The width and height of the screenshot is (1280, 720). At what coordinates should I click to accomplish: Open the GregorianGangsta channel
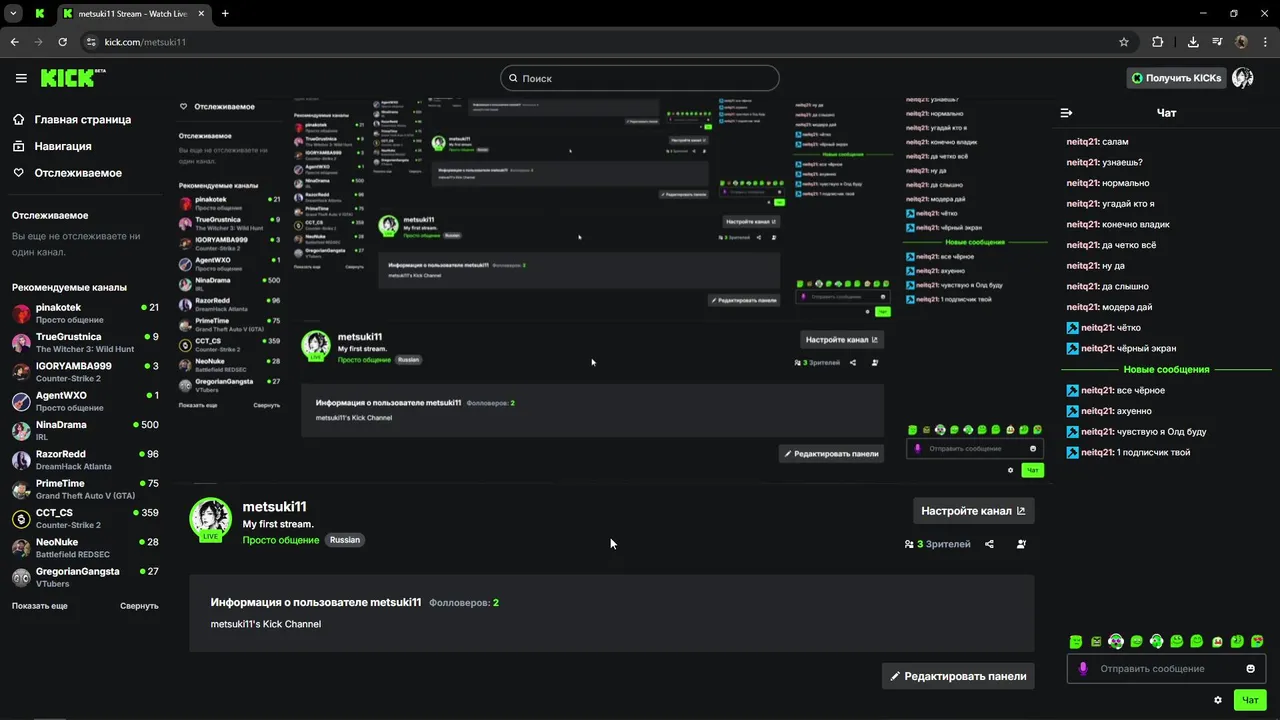[85, 577]
